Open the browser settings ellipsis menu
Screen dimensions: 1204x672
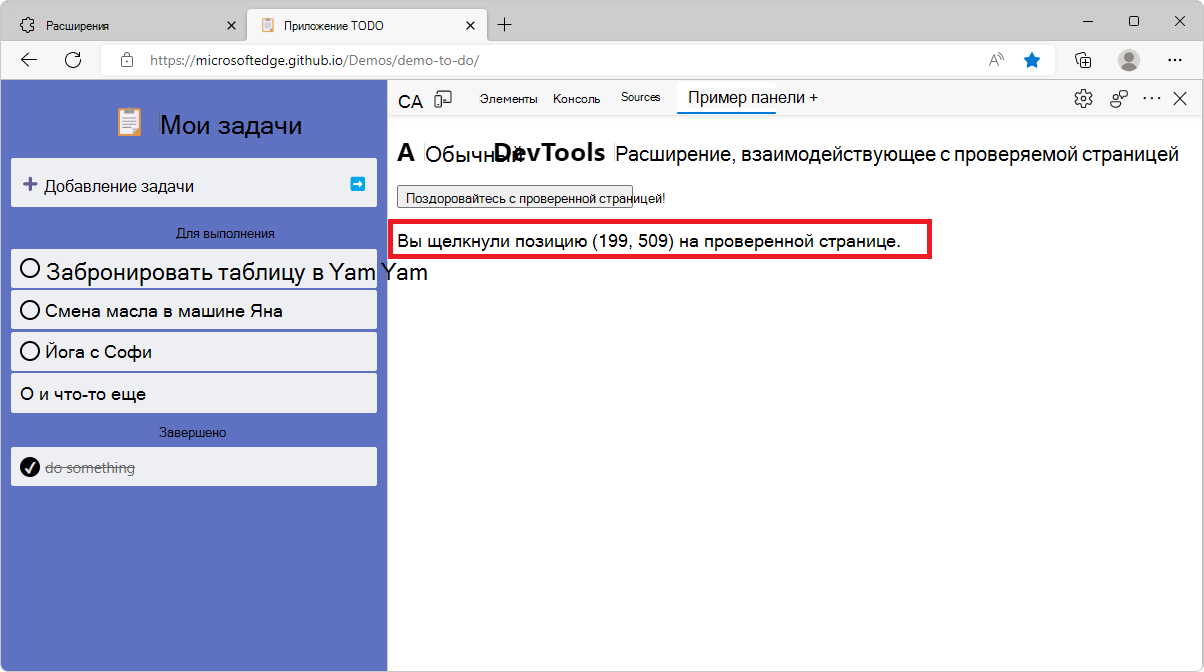click(1175, 60)
